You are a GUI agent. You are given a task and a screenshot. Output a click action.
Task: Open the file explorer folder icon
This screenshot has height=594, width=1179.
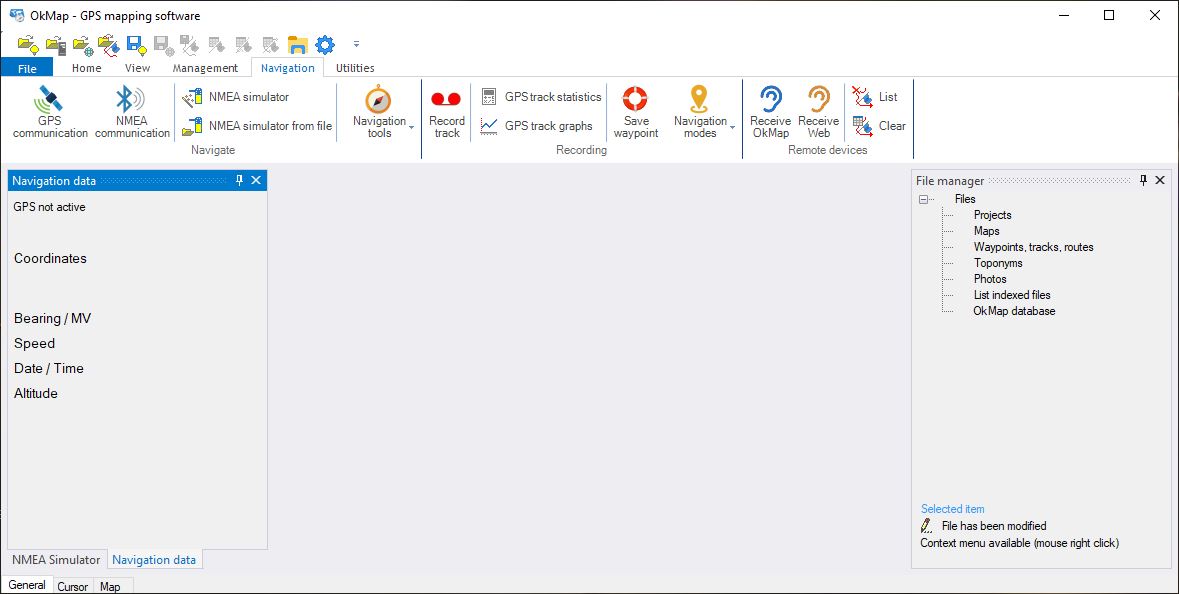click(x=298, y=45)
